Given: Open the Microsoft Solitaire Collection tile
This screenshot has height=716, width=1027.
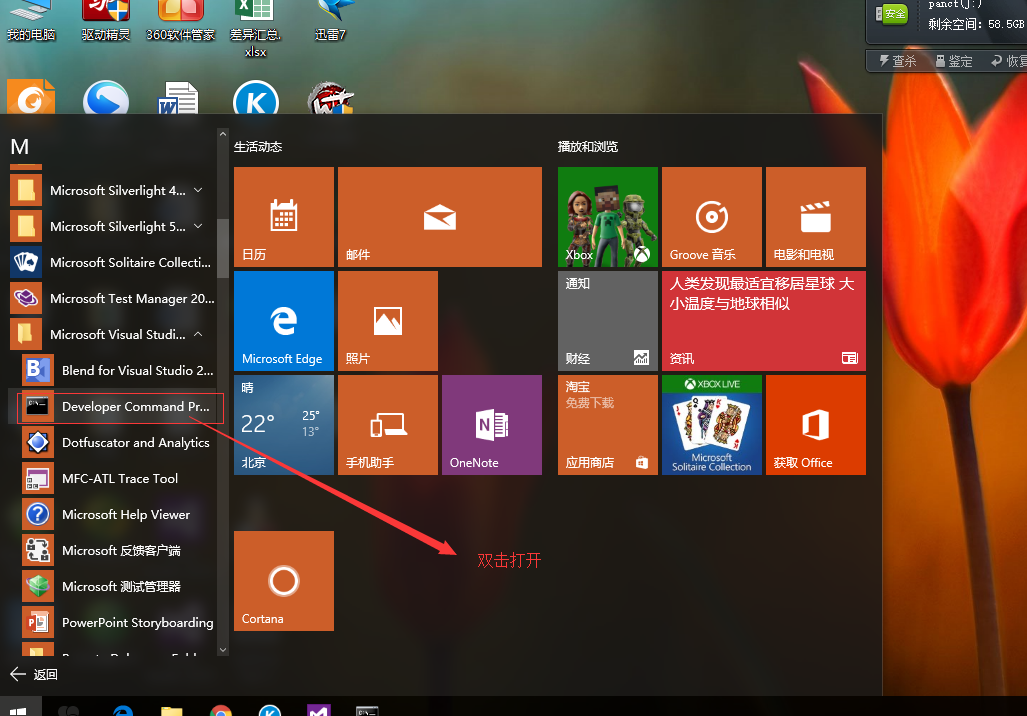Looking at the screenshot, I should 712,425.
